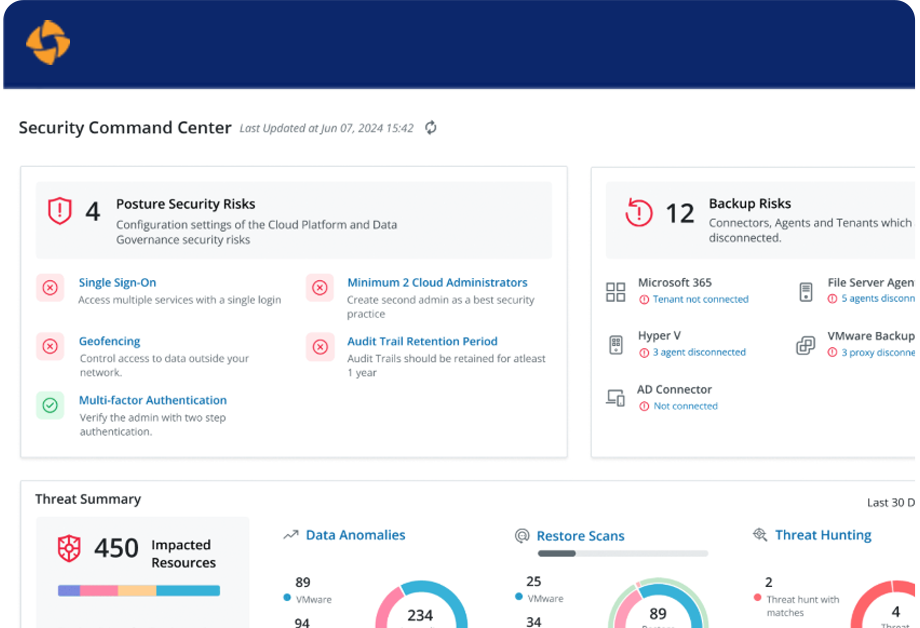Click the orange logo in the header
920x628 pixels.
[48, 43]
